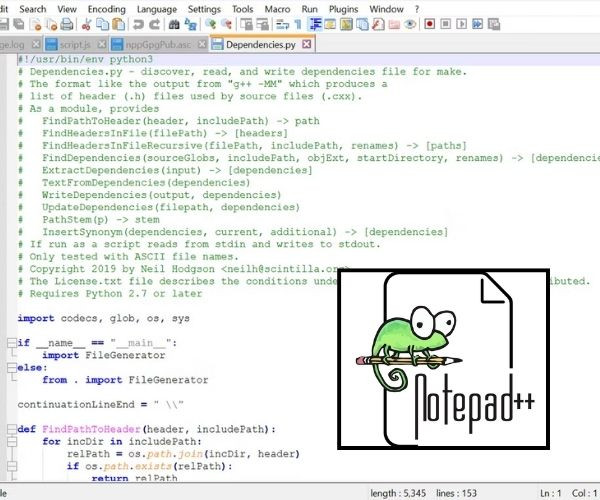Image resolution: width=600 pixels, height=500 pixels.
Task: Toggle Word Wrap in toolbar
Action: pyautogui.click(x=282, y=24)
